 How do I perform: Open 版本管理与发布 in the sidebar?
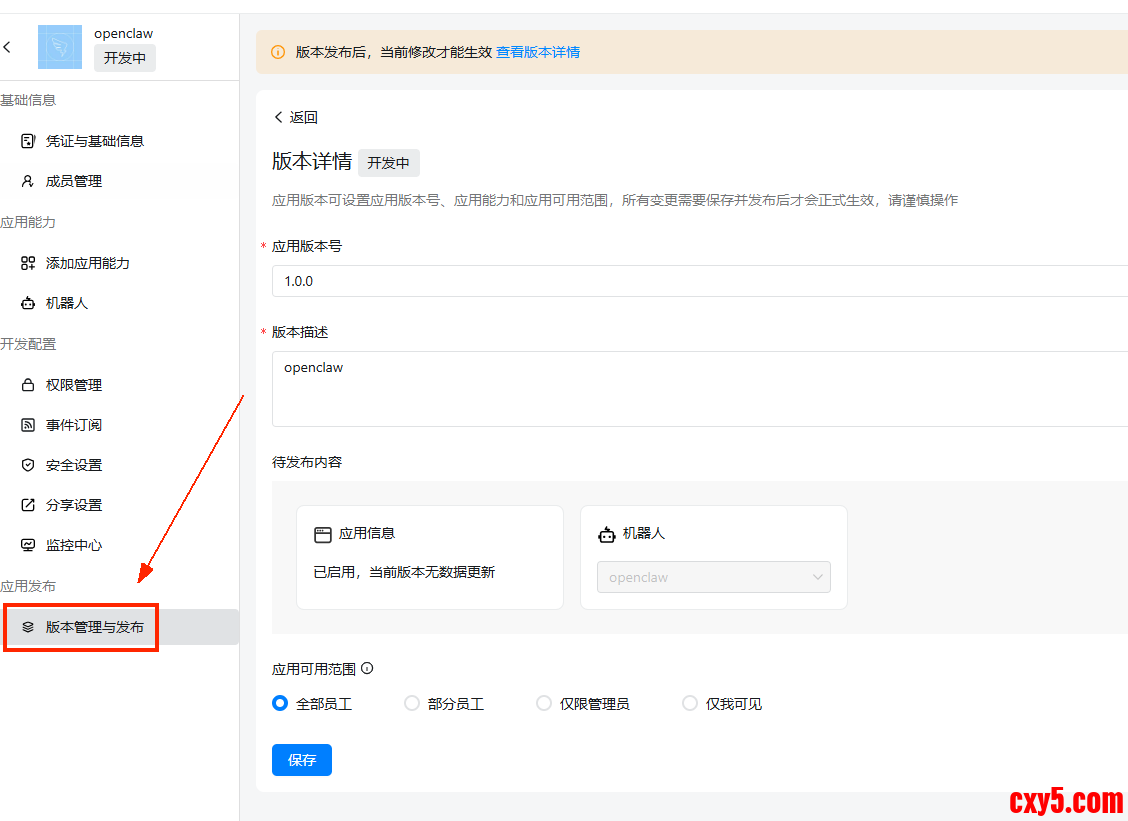pyautogui.click(x=94, y=627)
